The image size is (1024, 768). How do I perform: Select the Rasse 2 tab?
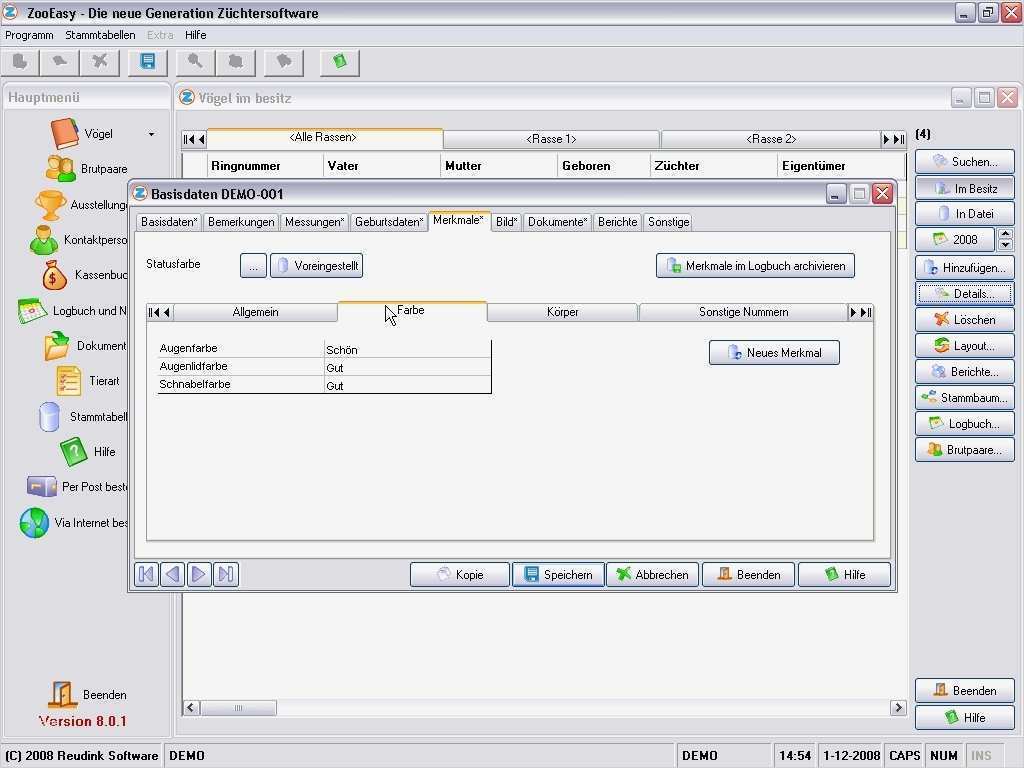(771, 139)
